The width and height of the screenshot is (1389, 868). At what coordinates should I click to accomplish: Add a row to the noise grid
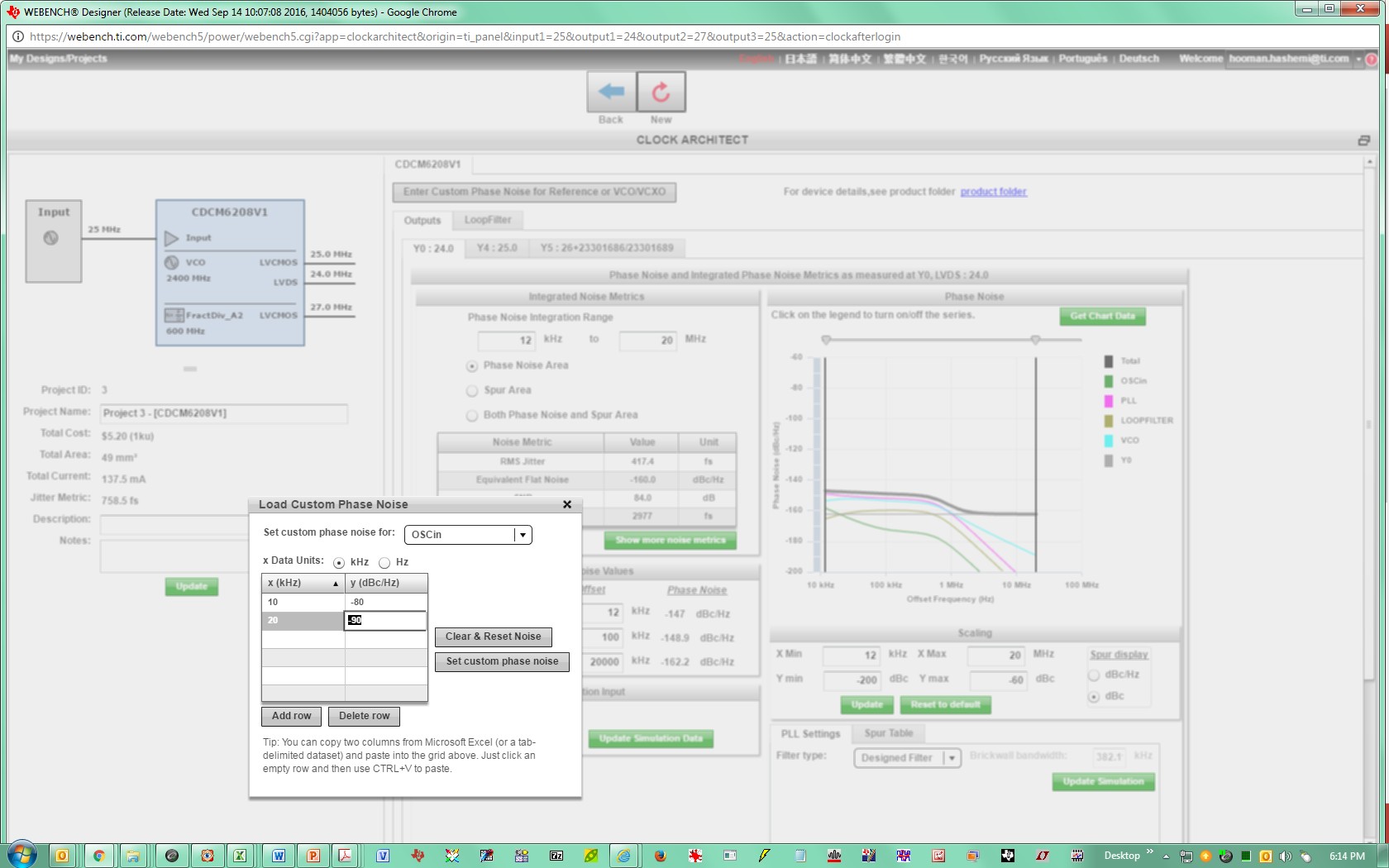pyautogui.click(x=291, y=716)
